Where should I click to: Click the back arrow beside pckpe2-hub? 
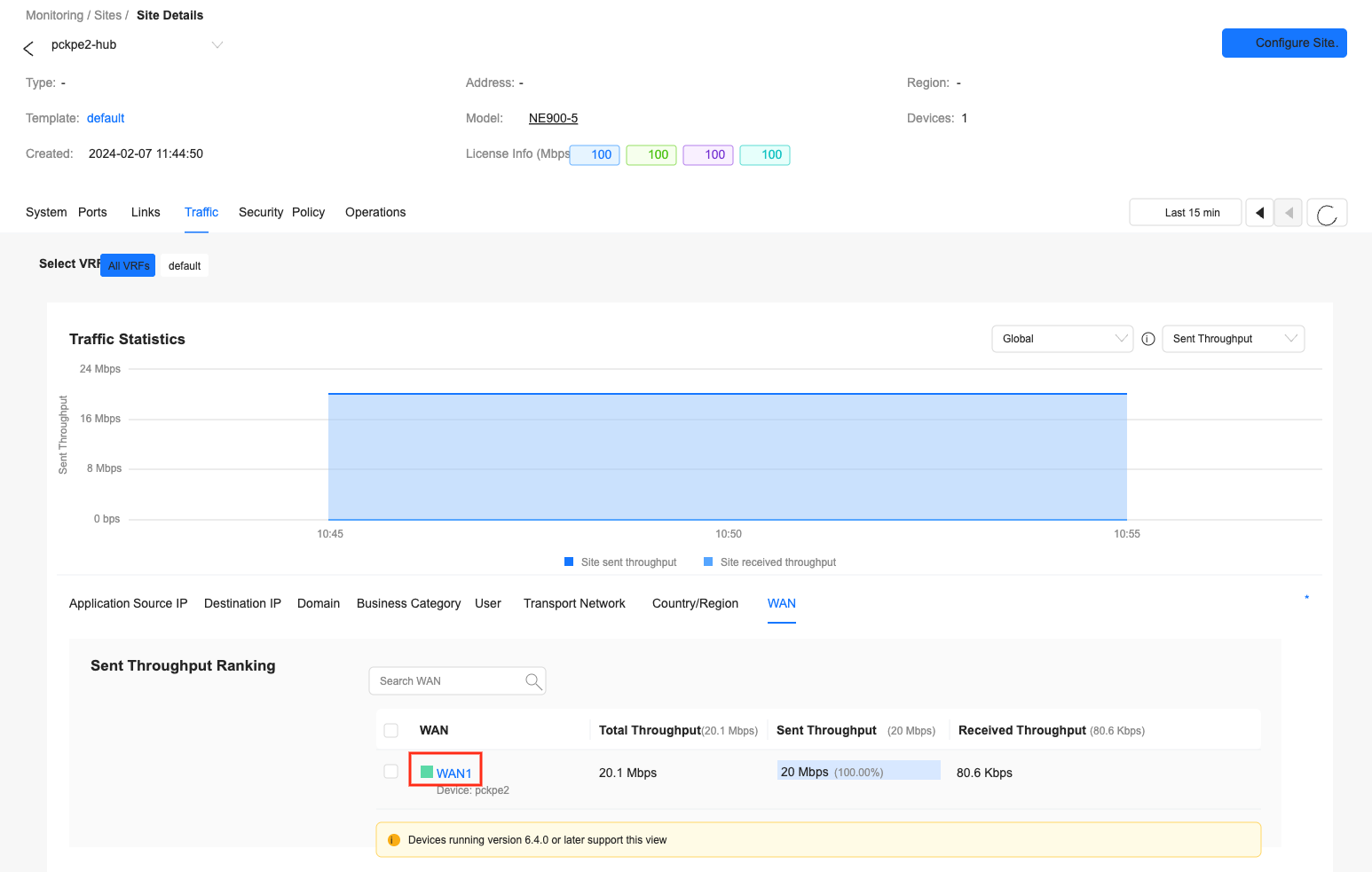pyautogui.click(x=28, y=48)
